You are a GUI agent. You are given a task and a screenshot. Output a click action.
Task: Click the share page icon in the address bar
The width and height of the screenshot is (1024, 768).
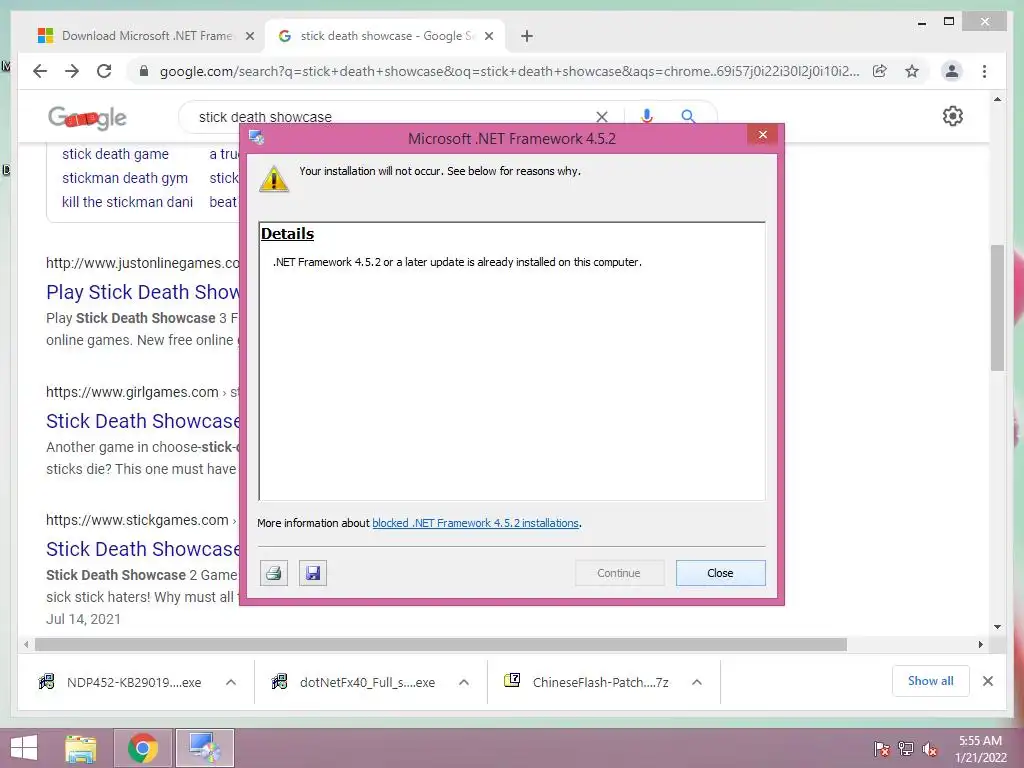coord(880,71)
